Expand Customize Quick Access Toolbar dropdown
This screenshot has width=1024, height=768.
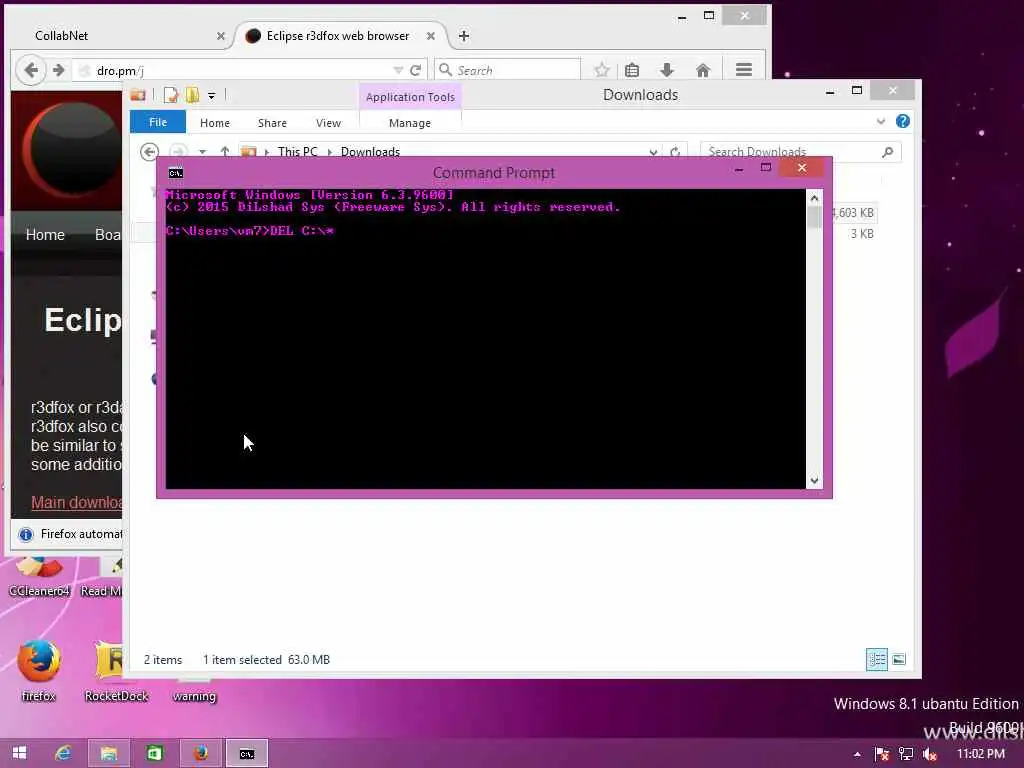coord(212,96)
